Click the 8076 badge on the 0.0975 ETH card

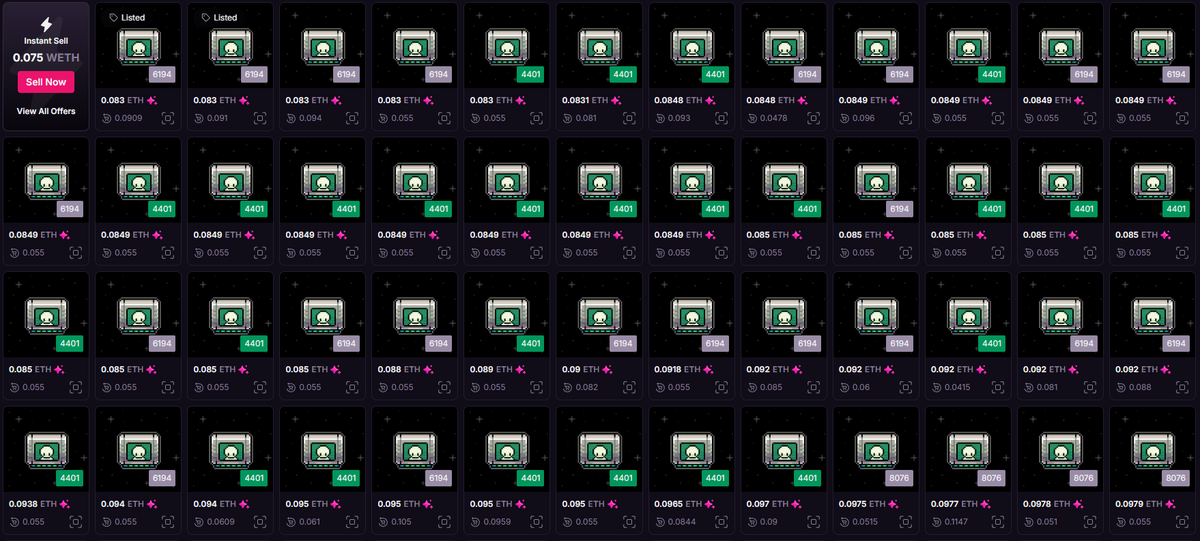tap(899, 478)
